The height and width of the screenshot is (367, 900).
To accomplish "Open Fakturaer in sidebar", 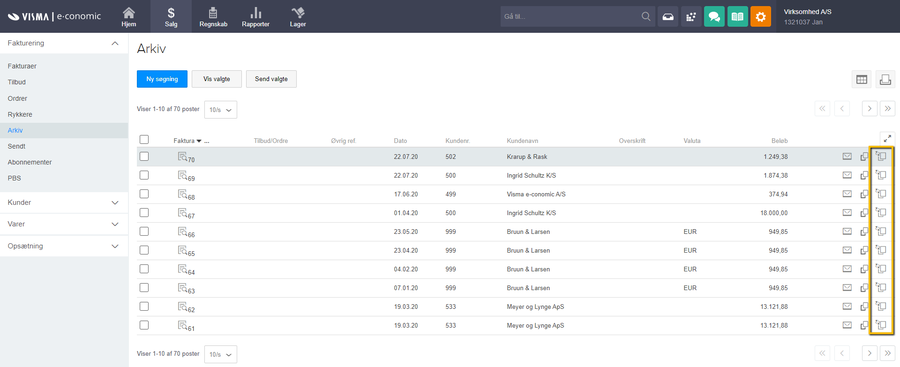I will (22, 66).
